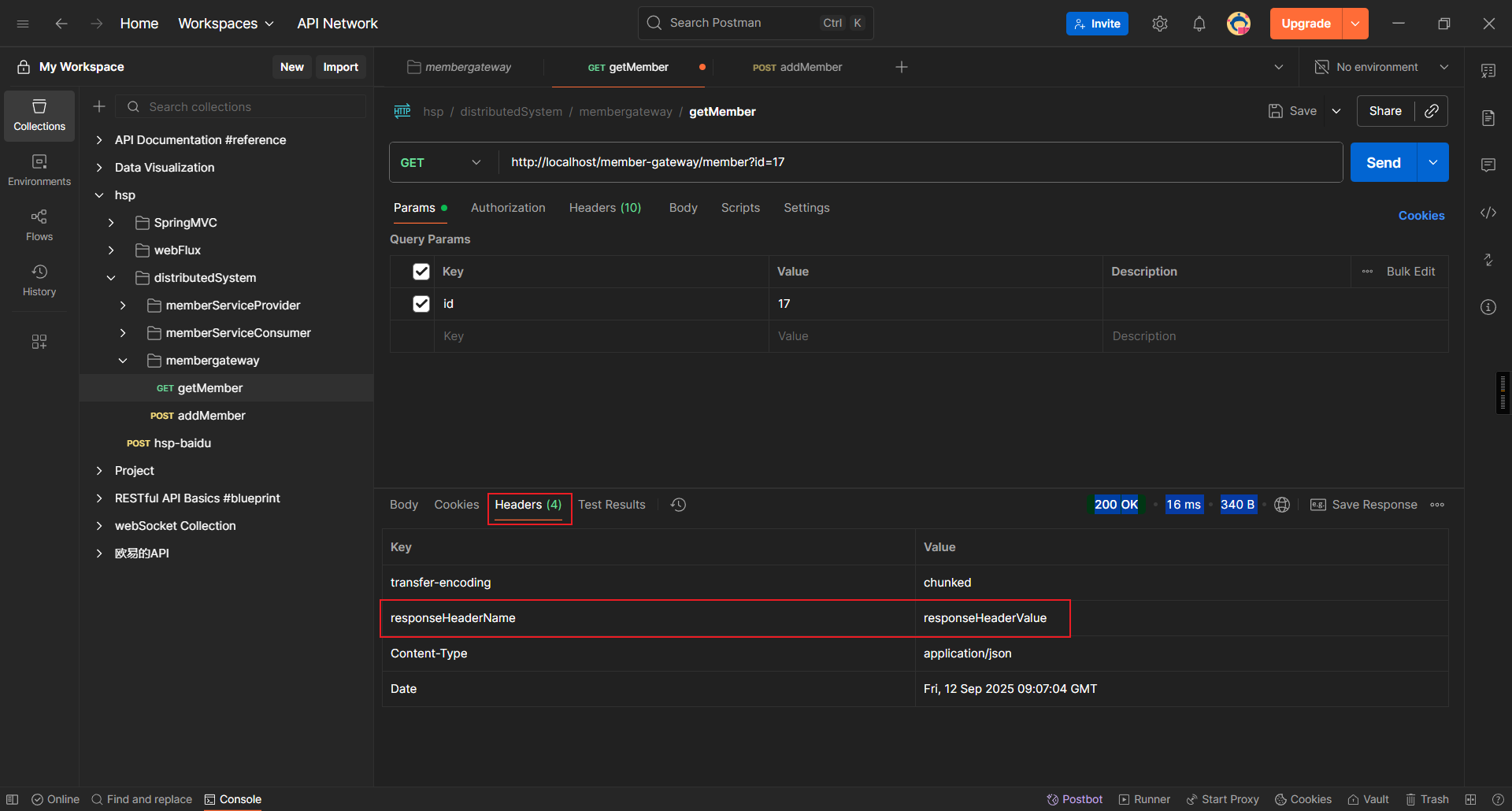Click the Send button
This screenshot has height=811, width=1512.
click(x=1383, y=162)
